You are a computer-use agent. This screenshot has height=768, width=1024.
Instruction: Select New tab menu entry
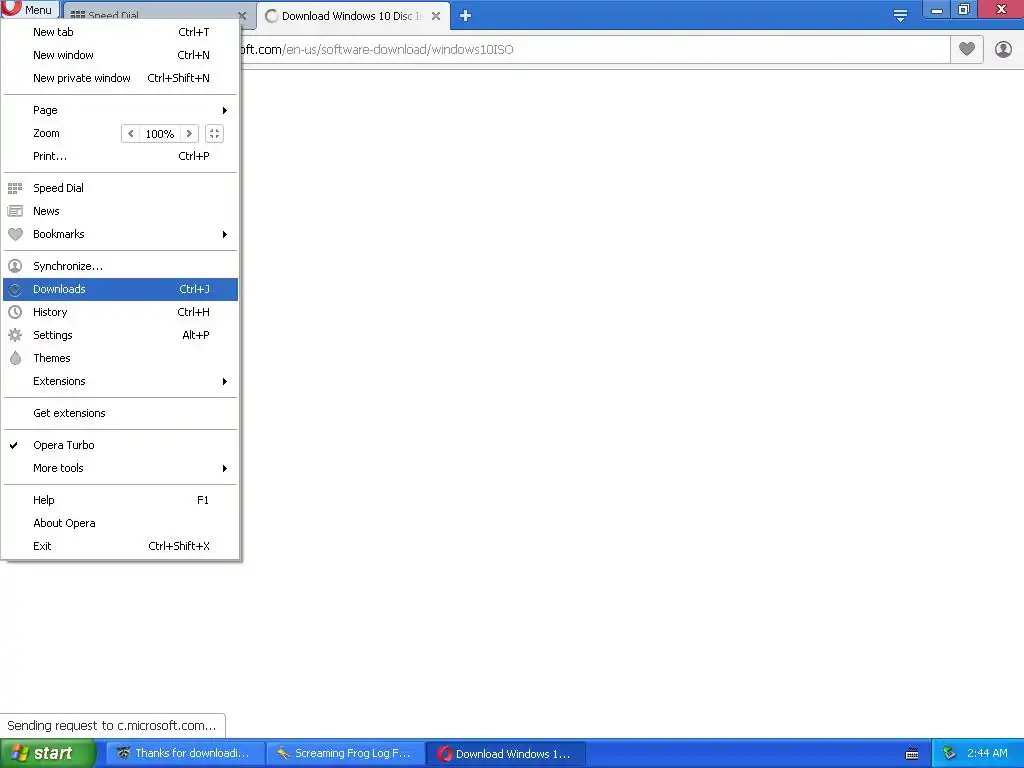click(x=120, y=32)
